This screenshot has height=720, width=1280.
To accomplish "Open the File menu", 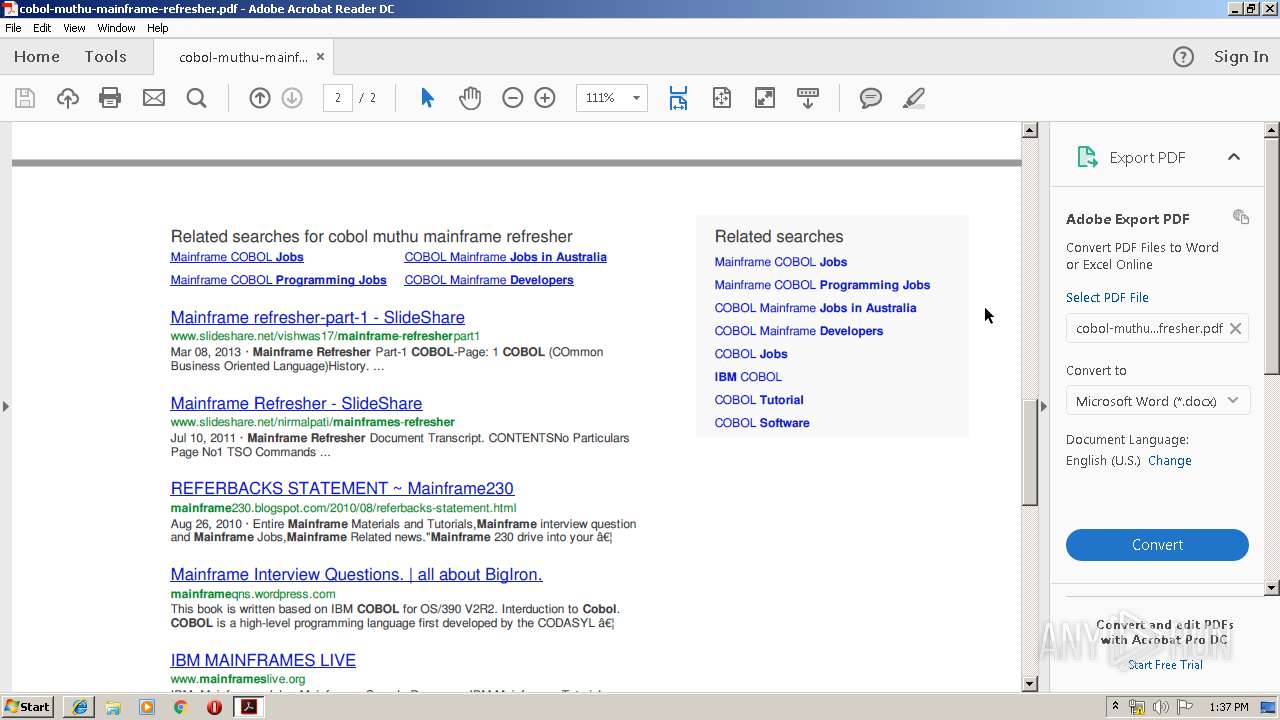I will (13, 28).
